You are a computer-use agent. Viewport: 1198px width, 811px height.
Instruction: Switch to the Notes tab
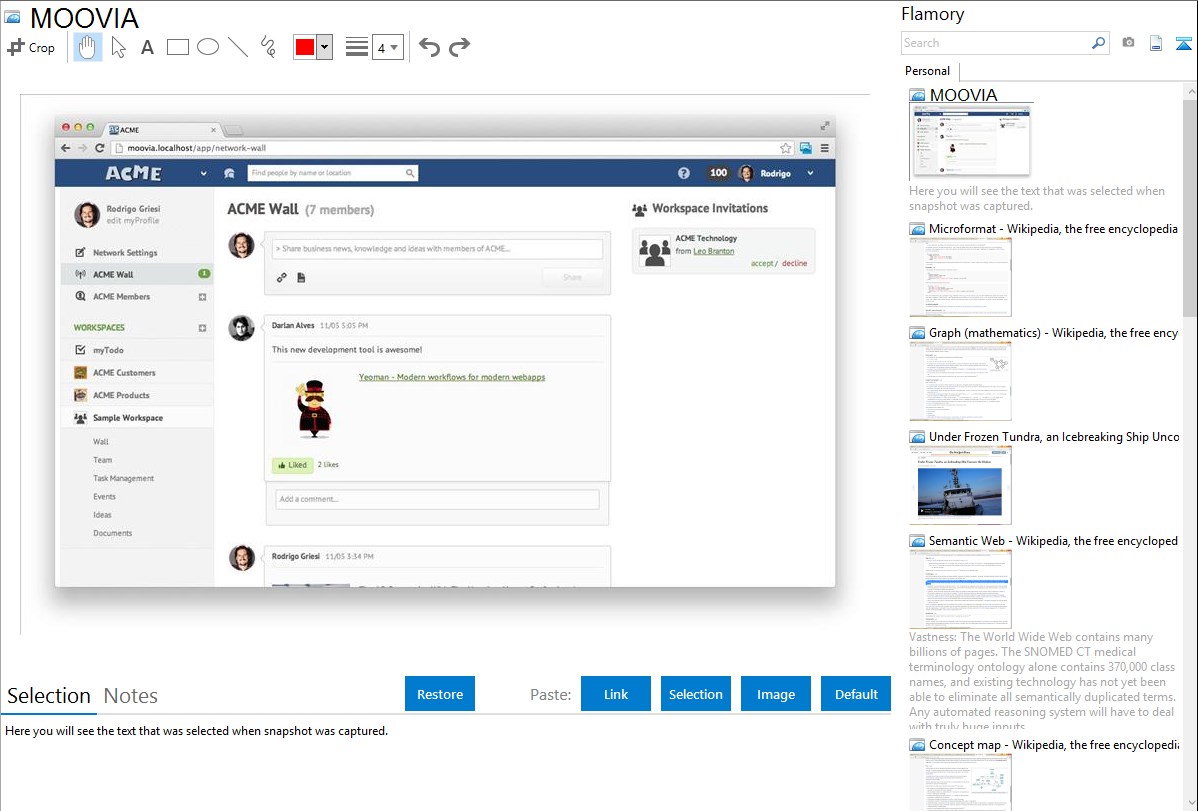[x=131, y=696]
